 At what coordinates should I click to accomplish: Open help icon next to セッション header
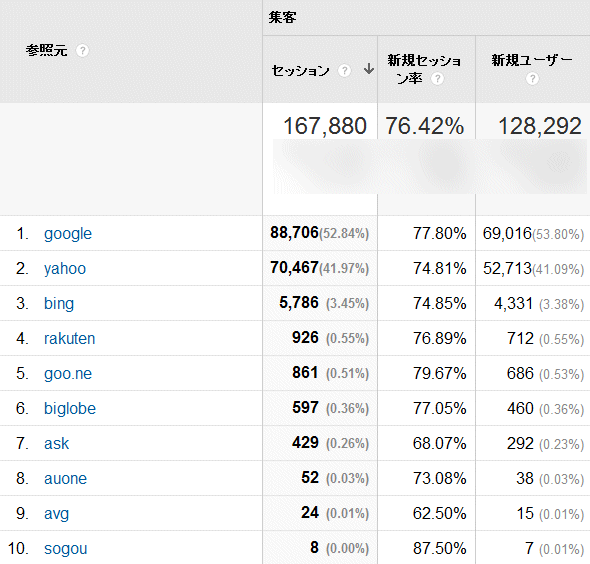pos(344,70)
